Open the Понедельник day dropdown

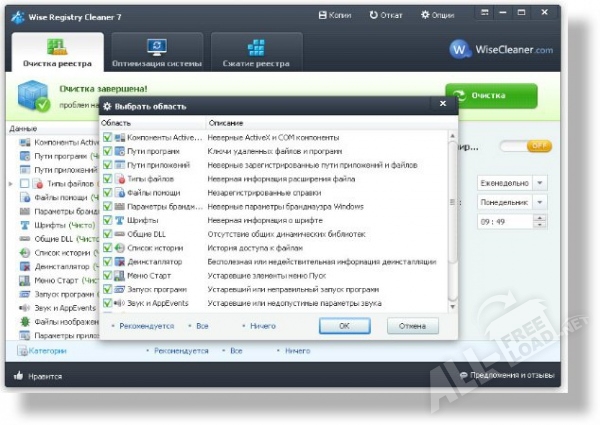(540, 202)
